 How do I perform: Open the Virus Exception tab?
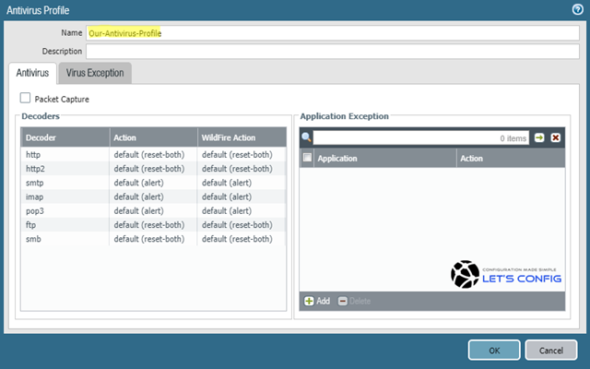point(95,73)
